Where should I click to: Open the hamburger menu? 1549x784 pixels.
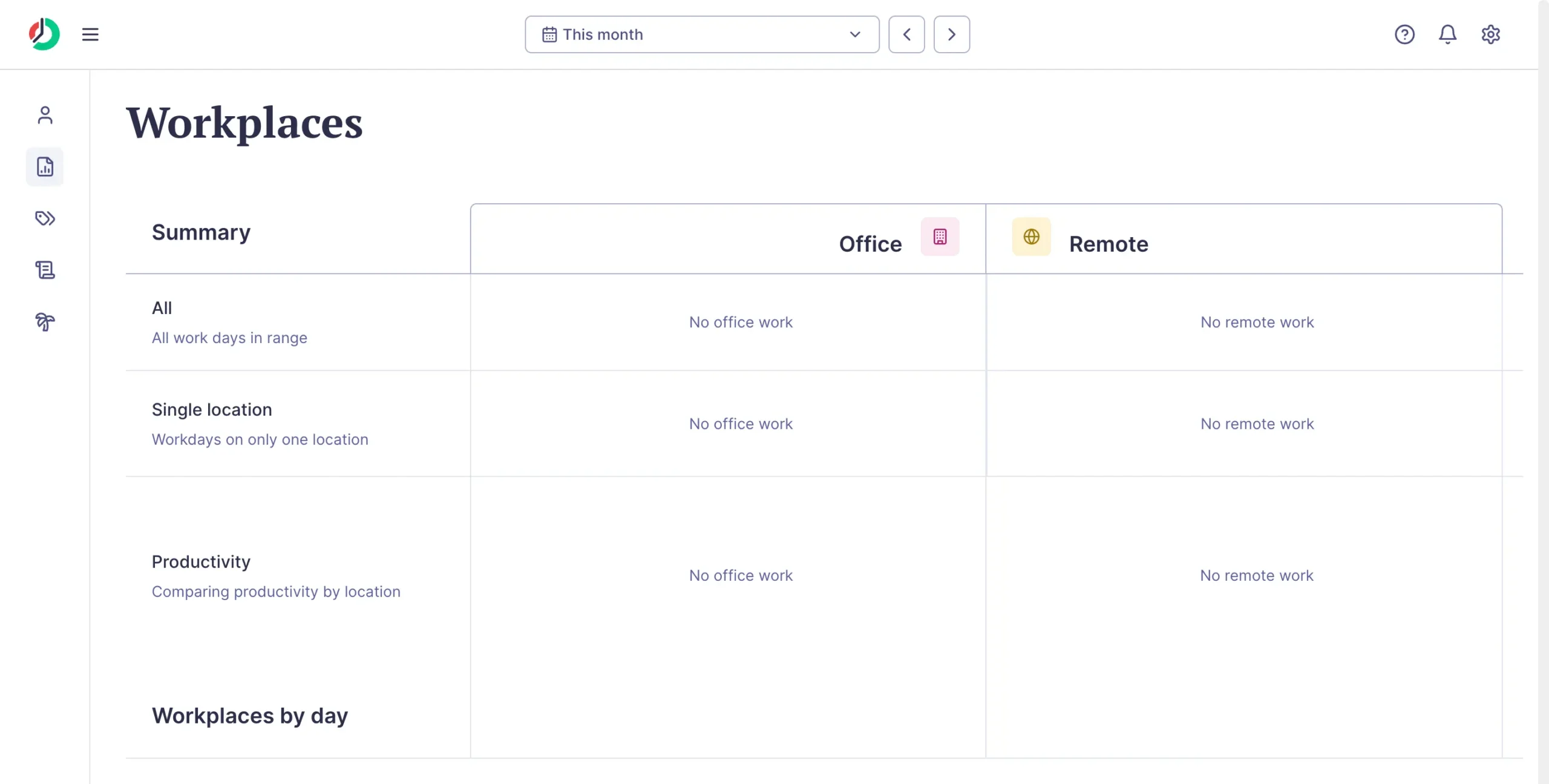[90, 34]
